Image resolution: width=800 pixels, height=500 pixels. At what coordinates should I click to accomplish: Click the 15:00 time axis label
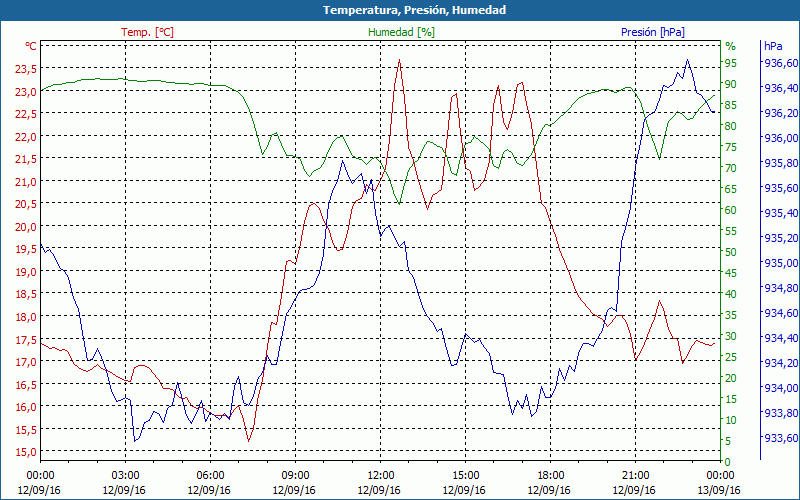tap(465, 476)
